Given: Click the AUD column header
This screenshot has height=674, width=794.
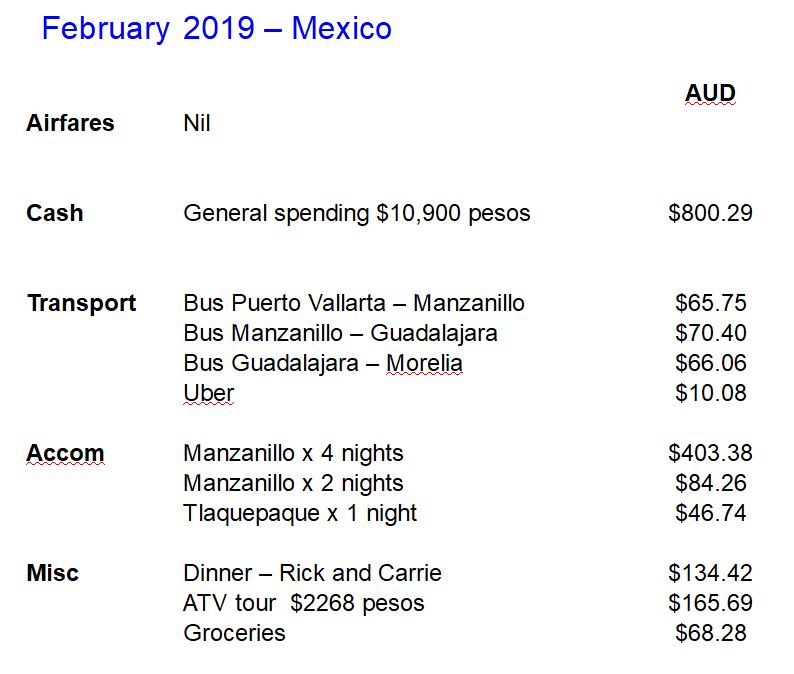Looking at the screenshot, I should pos(710,94).
